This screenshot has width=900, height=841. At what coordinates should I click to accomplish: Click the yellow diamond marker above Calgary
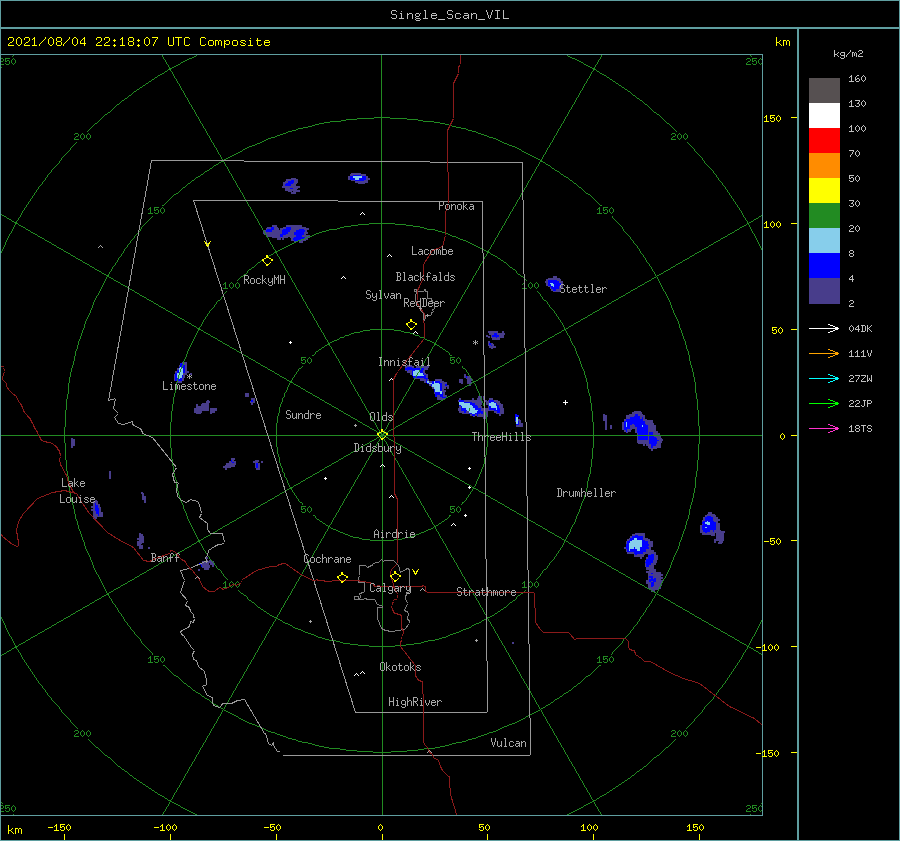(x=395, y=576)
